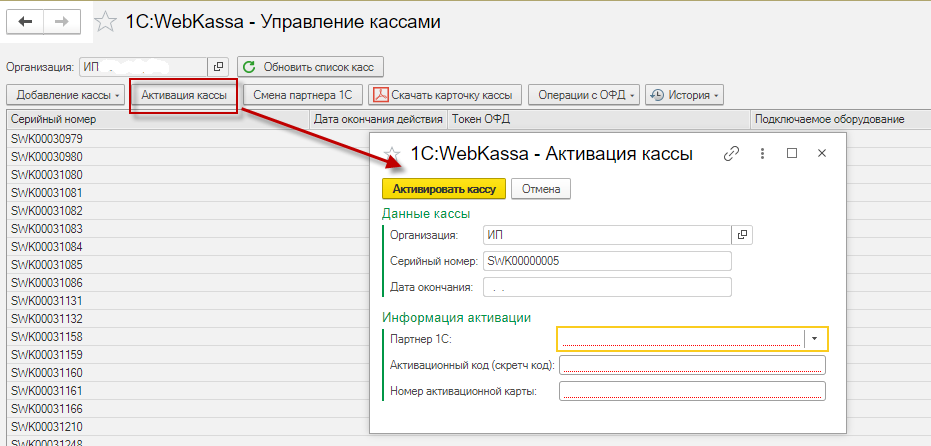Click Номер активационной карты field
The height and width of the screenshot is (446, 931).
[x=692, y=391]
